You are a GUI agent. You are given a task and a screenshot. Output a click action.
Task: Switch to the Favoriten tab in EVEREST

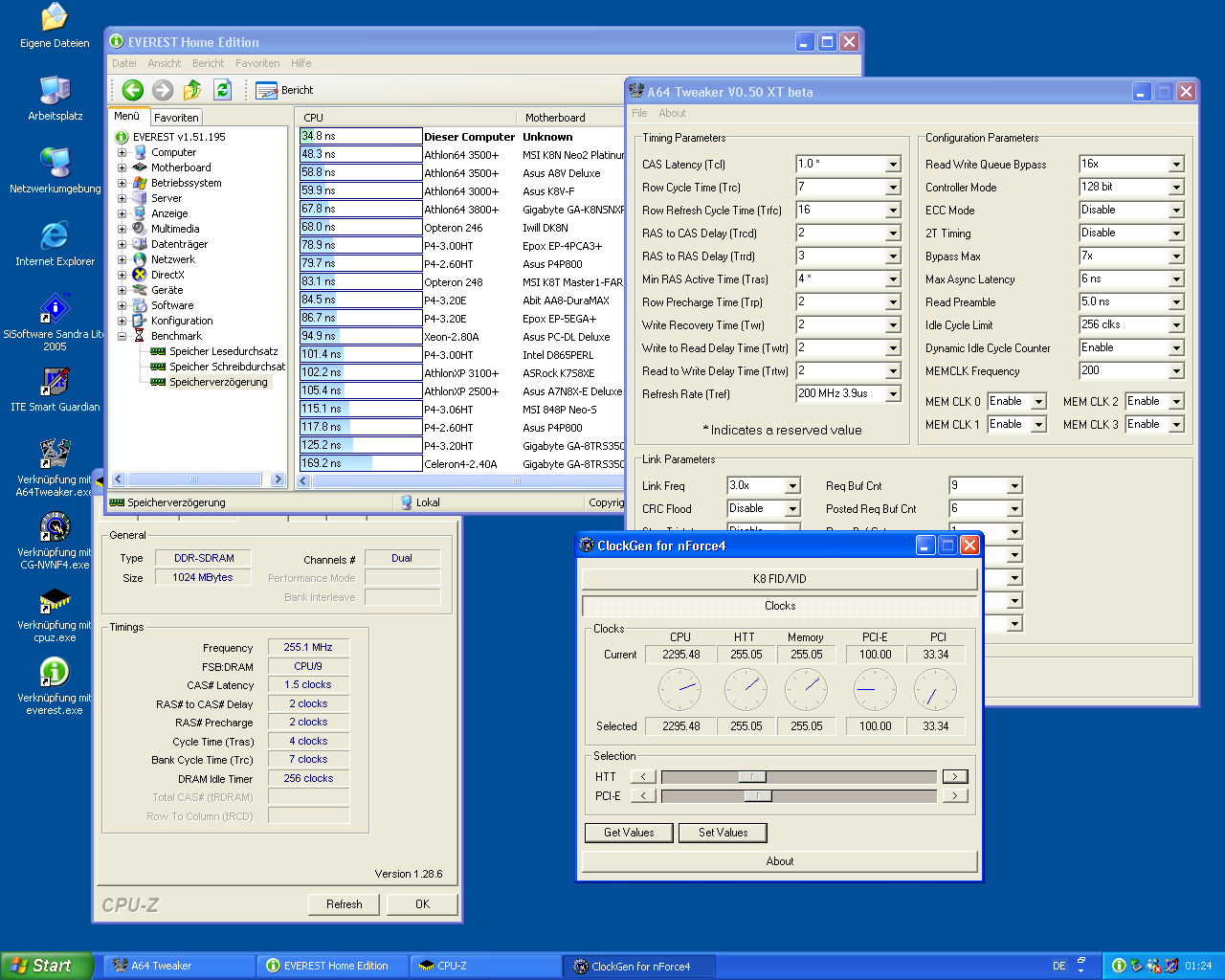point(176,118)
